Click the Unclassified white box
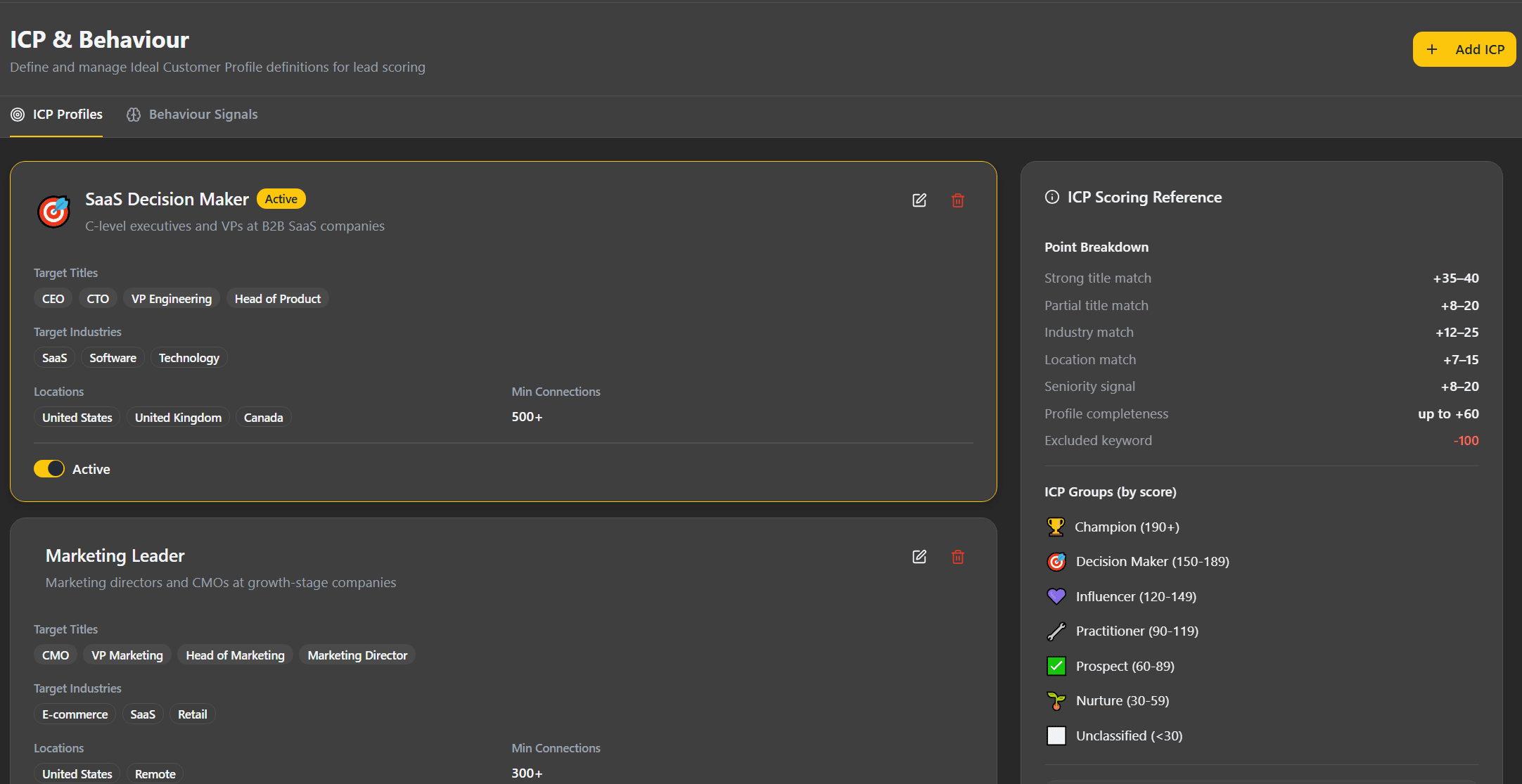 pyautogui.click(x=1056, y=735)
